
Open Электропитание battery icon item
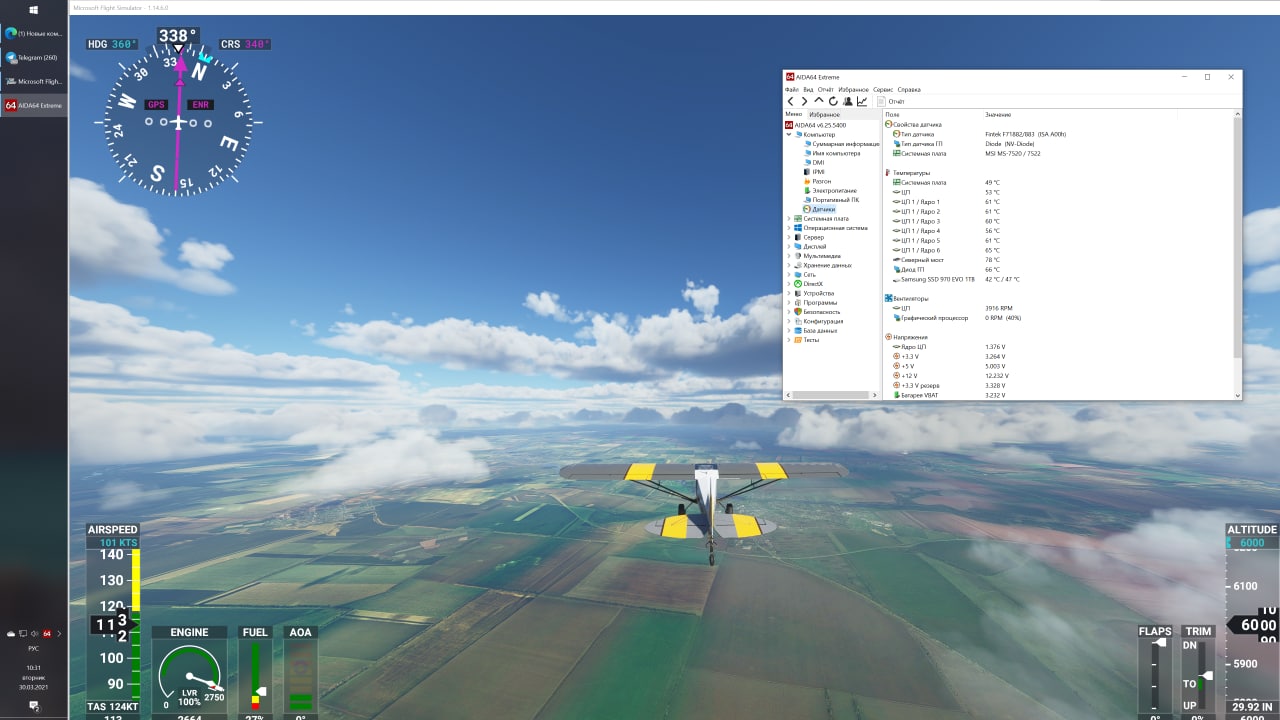(808, 190)
